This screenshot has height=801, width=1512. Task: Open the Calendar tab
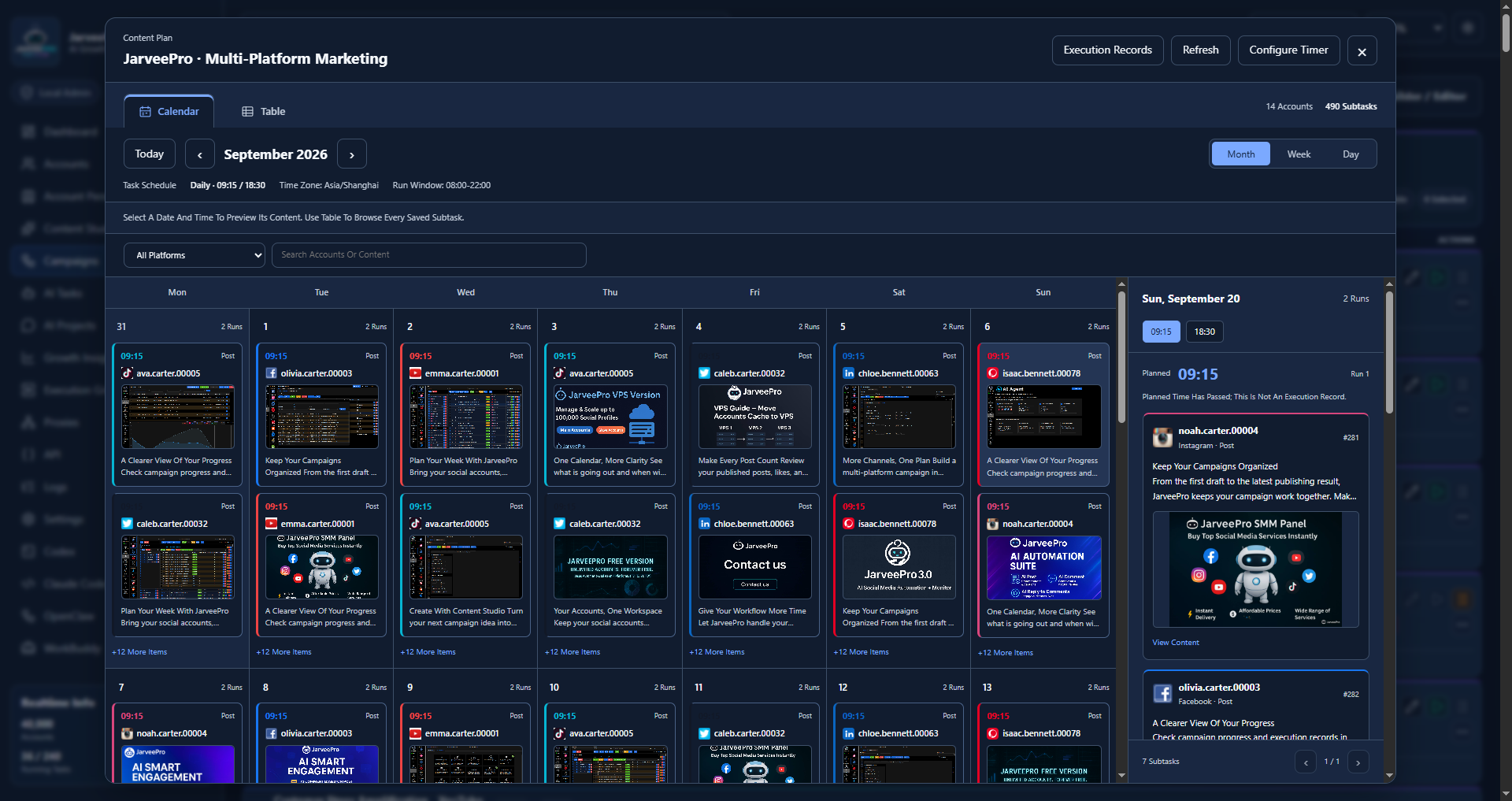coord(169,111)
